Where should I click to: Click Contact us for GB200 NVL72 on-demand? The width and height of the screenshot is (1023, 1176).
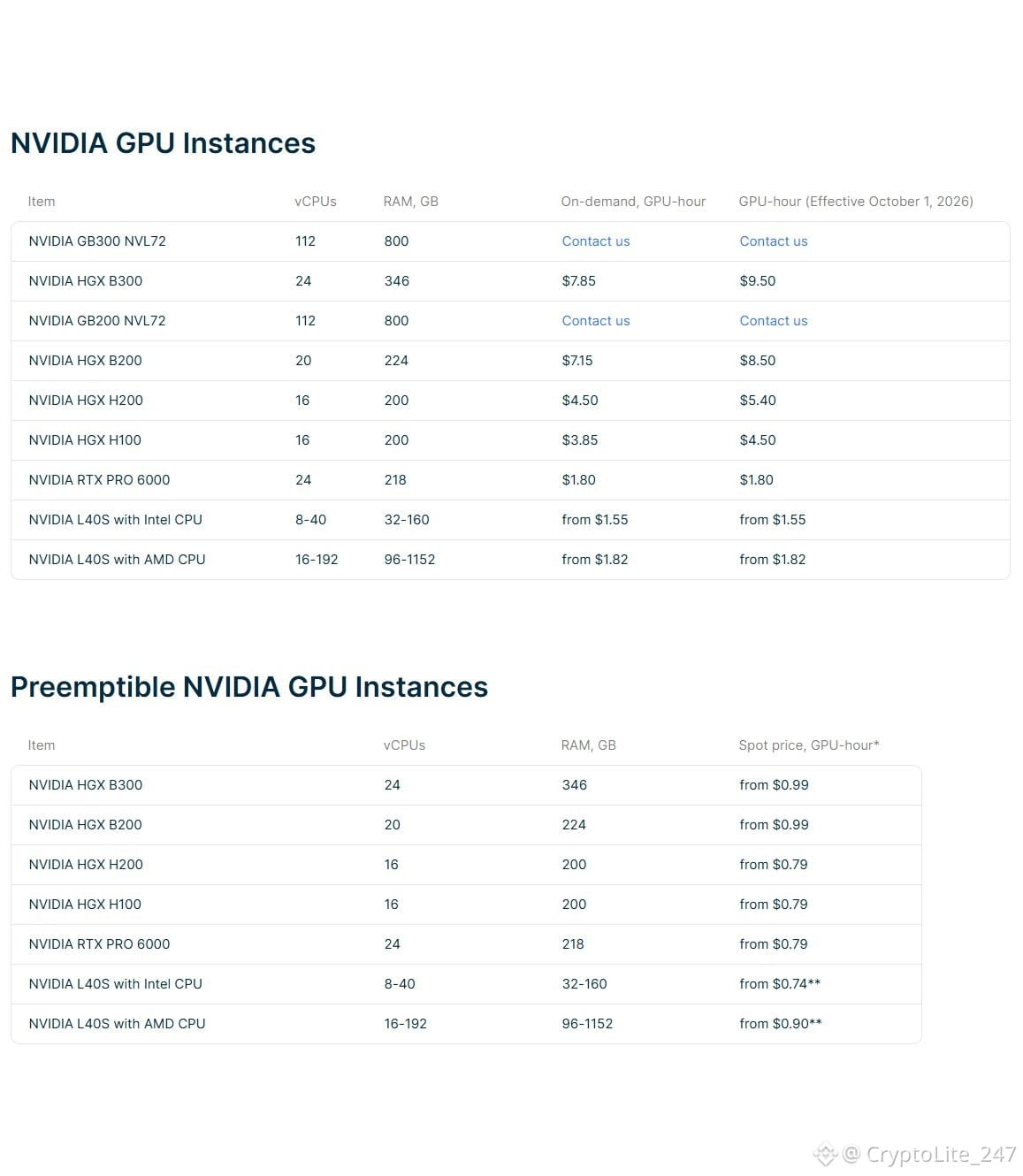[596, 321]
